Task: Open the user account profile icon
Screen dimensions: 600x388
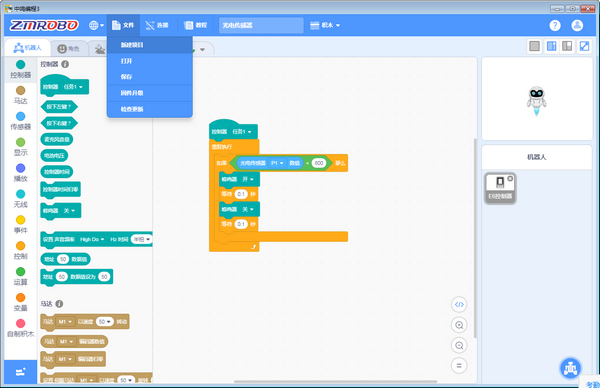Action: click(577, 25)
